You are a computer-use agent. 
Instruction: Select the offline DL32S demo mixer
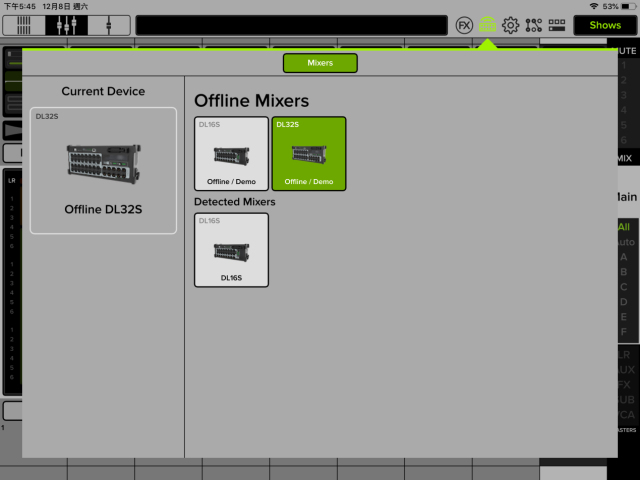[309, 153]
